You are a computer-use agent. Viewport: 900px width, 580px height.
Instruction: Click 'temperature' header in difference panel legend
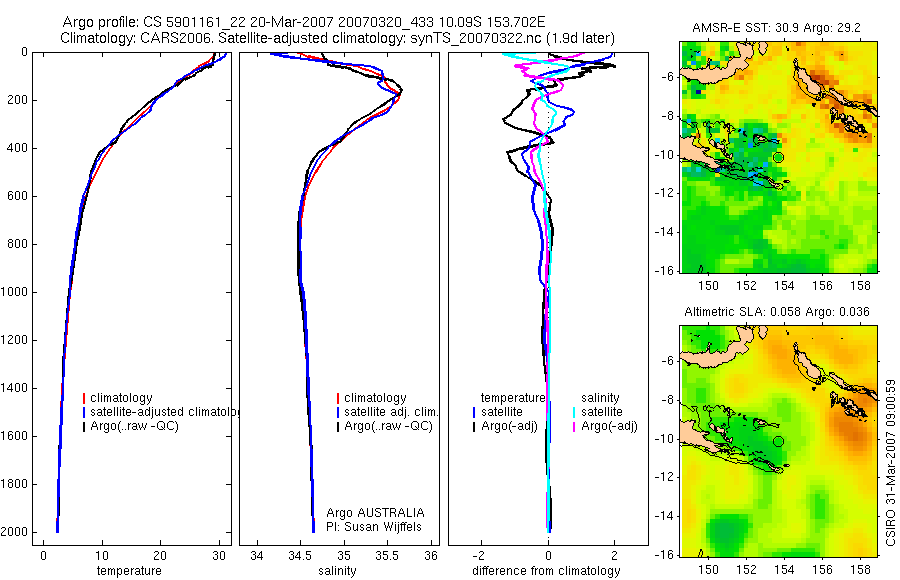click(513, 398)
